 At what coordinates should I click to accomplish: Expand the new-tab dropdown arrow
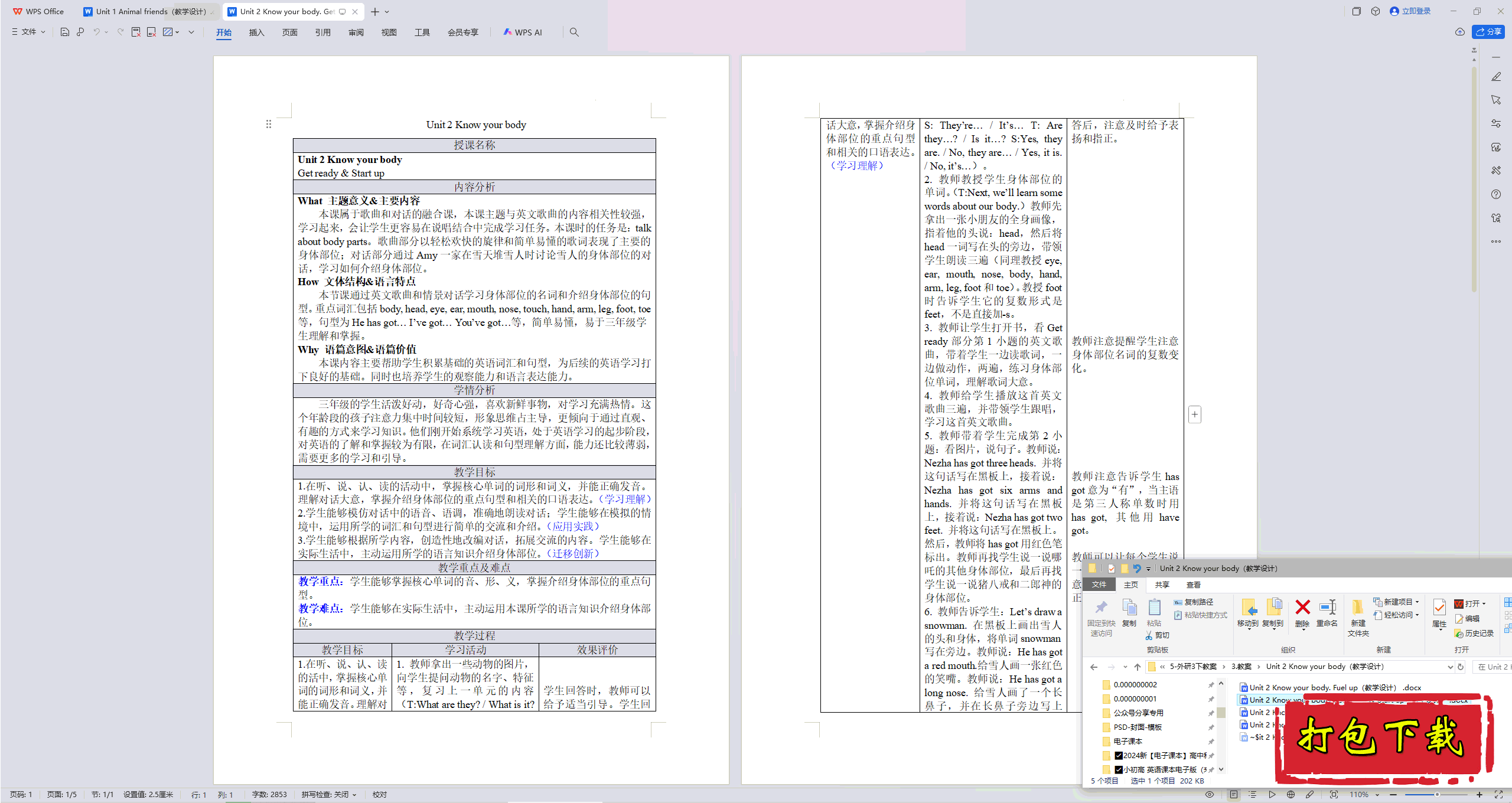(387, 12)
